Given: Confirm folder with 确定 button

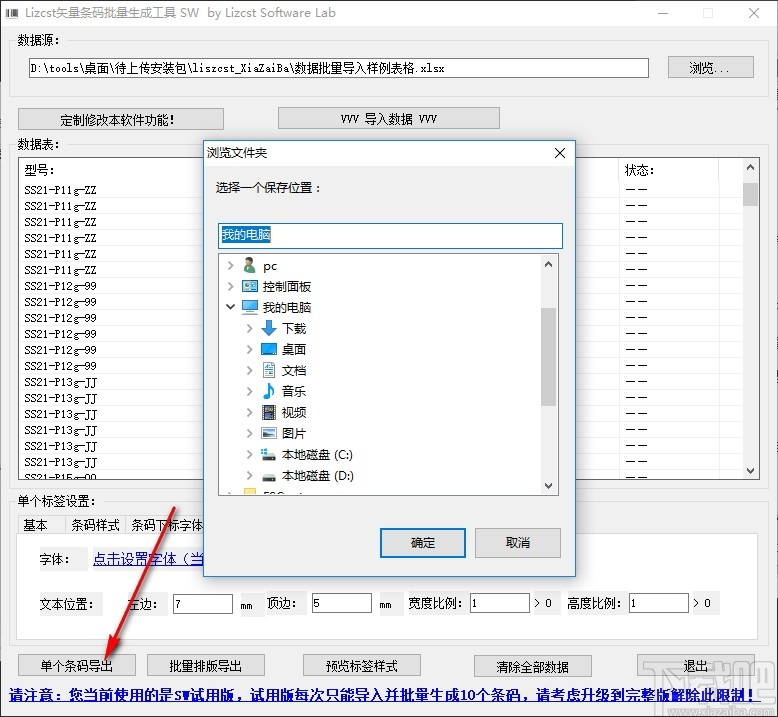Looking at the screenshot, I should (423, 543).
